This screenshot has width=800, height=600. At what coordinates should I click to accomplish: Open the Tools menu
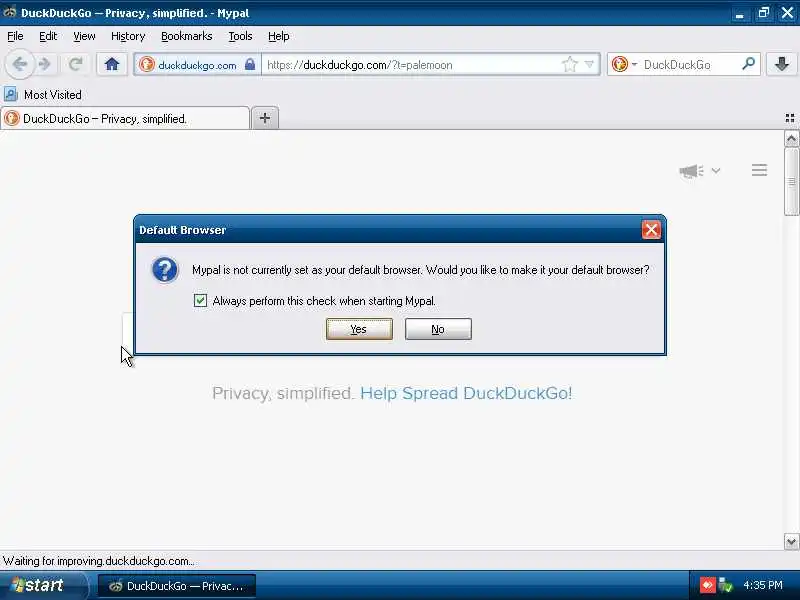[x=240, y=36]
